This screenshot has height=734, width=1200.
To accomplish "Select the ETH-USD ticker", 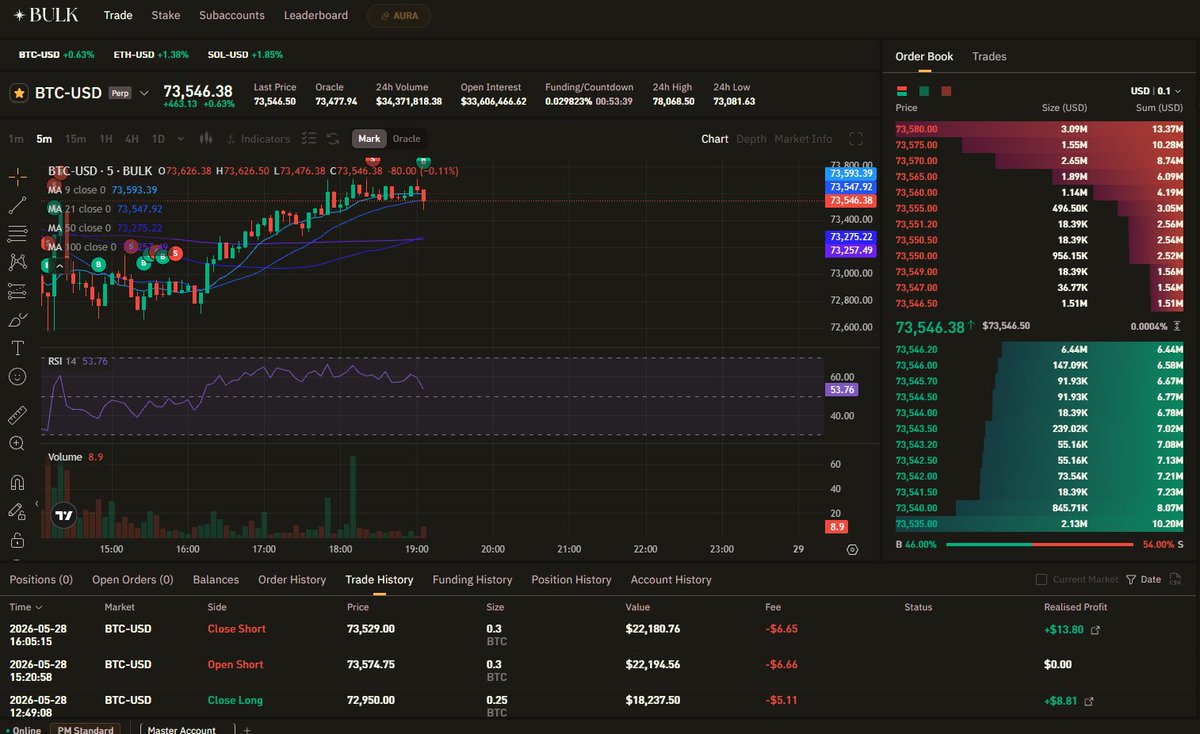I will [x=150, y=54].
